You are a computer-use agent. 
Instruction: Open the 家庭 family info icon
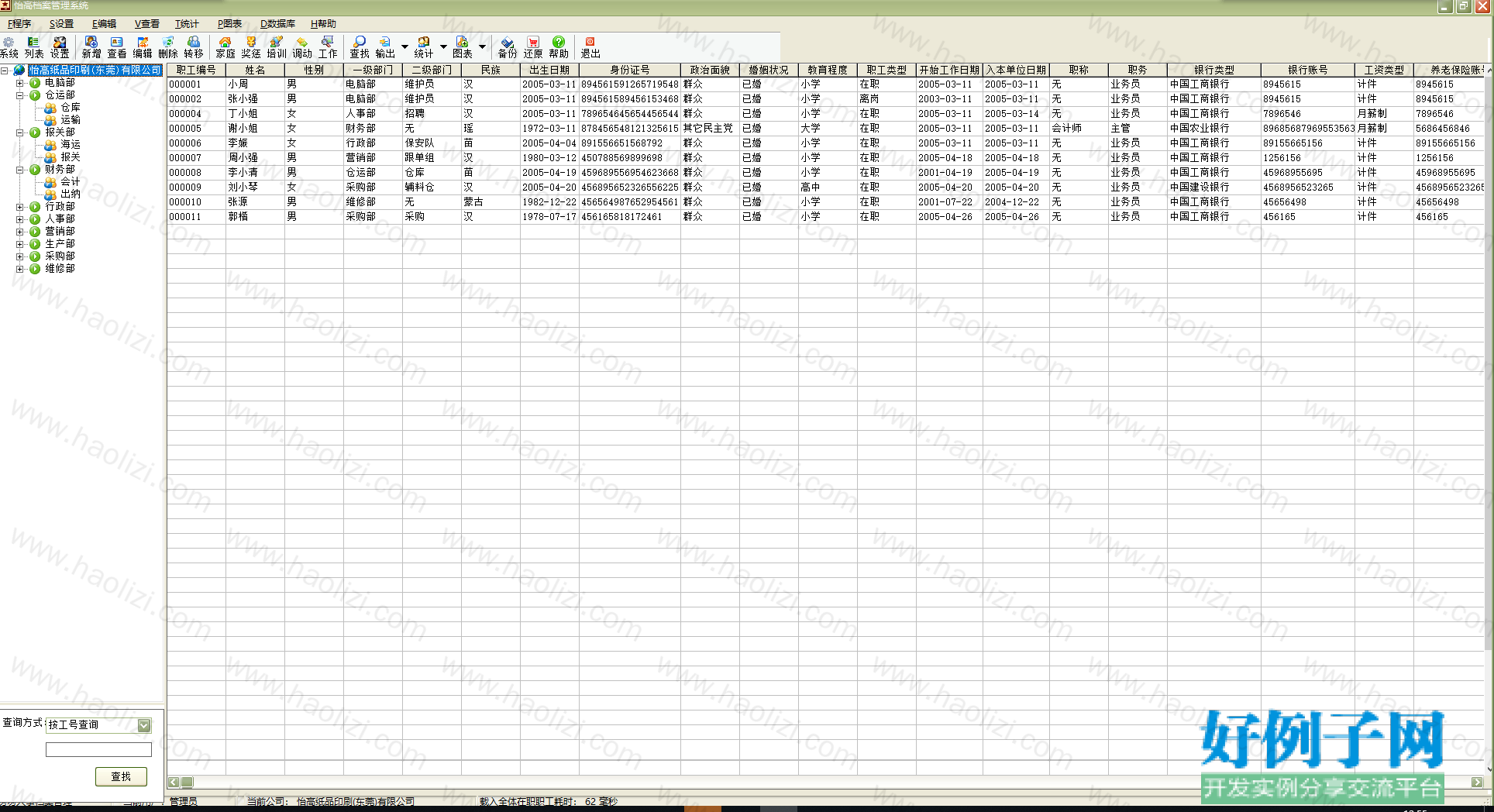pyautogui.click(x=225, y=47)
